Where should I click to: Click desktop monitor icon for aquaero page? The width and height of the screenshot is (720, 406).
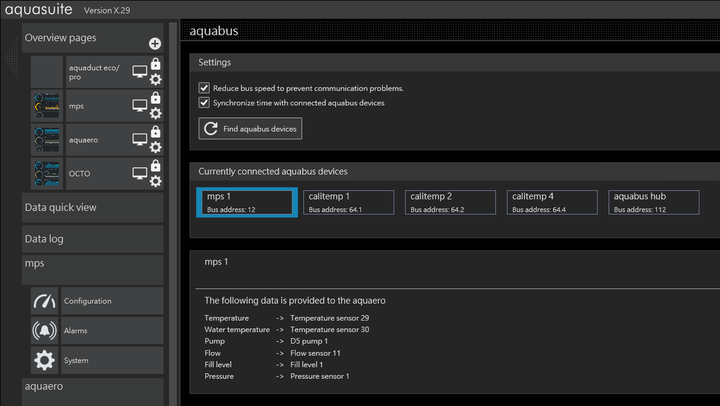pos(140,140)
